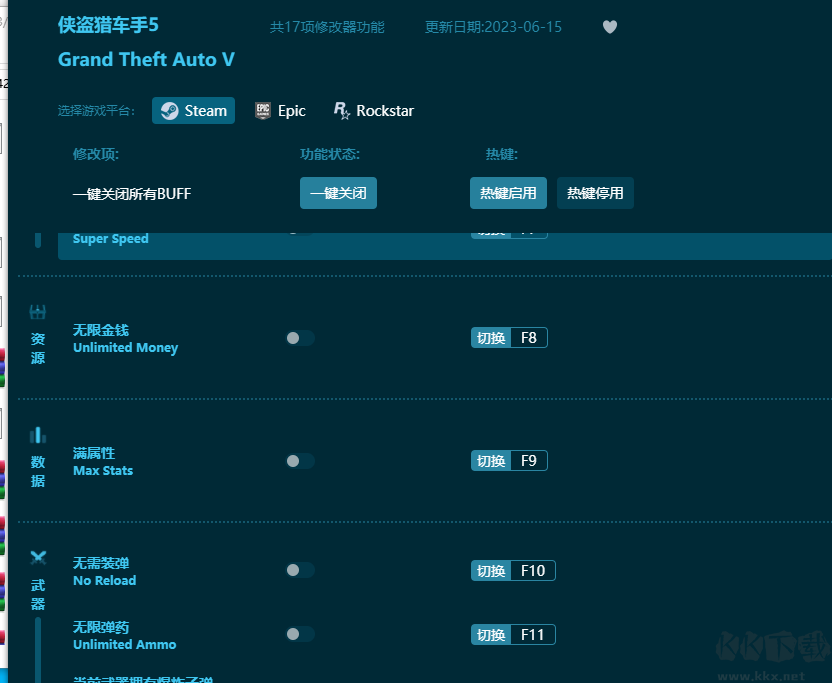Enable hotkeys with 热键启用

[x=508, y=193]
